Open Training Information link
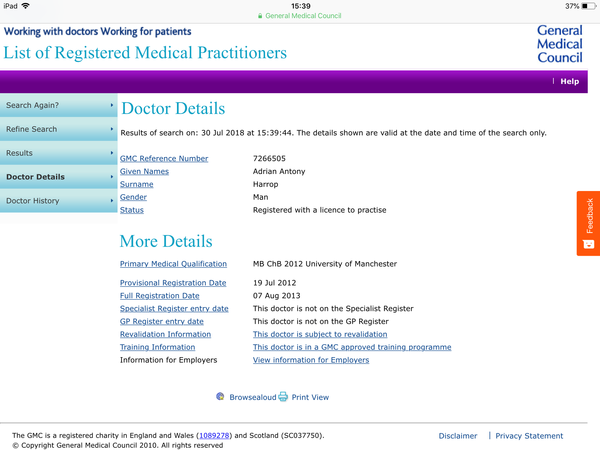Screen dimensions: 600x450 click(x=158, y=347)
